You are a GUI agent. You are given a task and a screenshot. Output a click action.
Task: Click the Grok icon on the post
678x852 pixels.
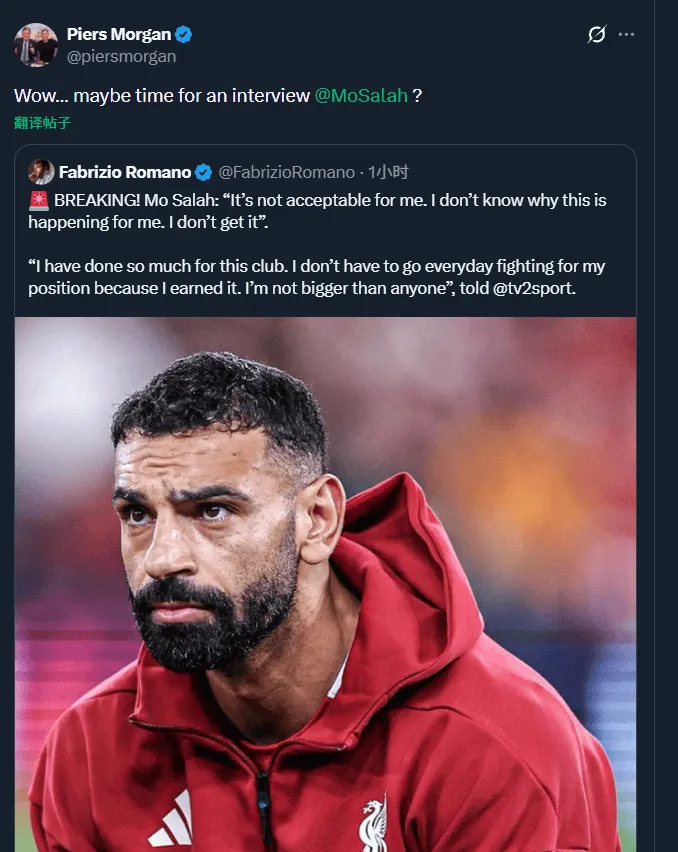click(596, 35)
